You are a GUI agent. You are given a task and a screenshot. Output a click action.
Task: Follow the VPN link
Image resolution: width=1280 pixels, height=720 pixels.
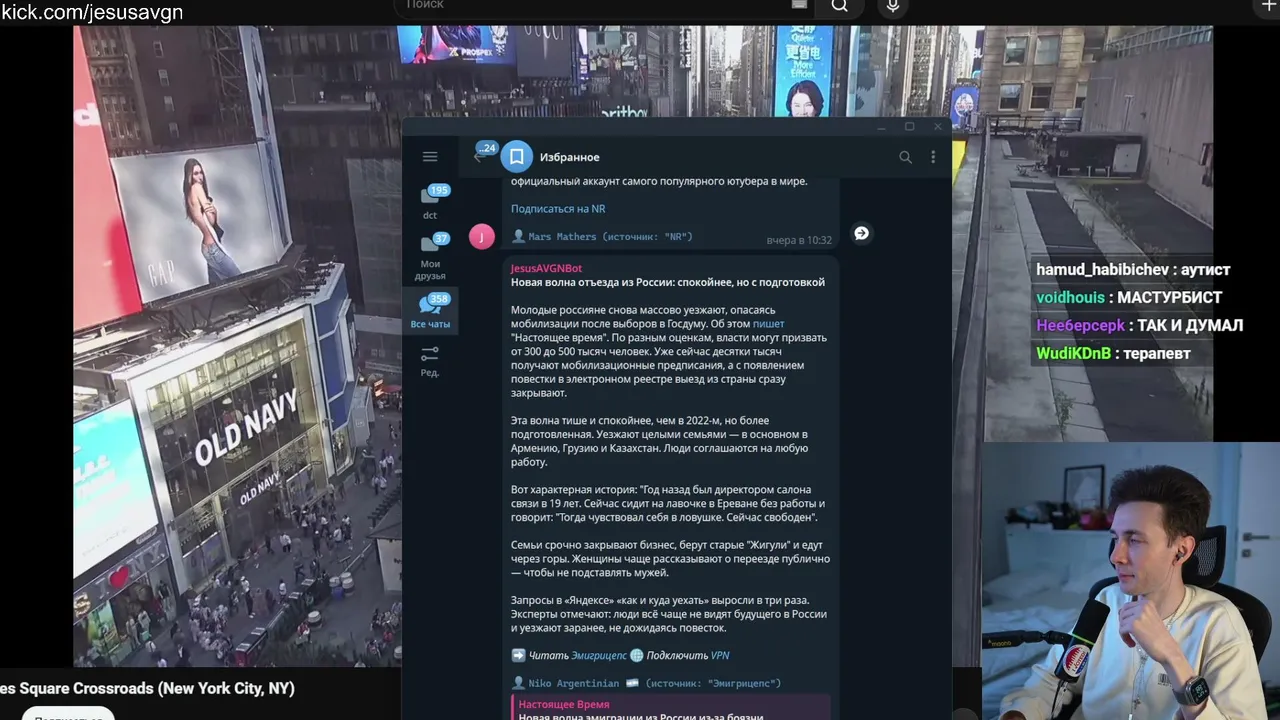click(720, 655)
